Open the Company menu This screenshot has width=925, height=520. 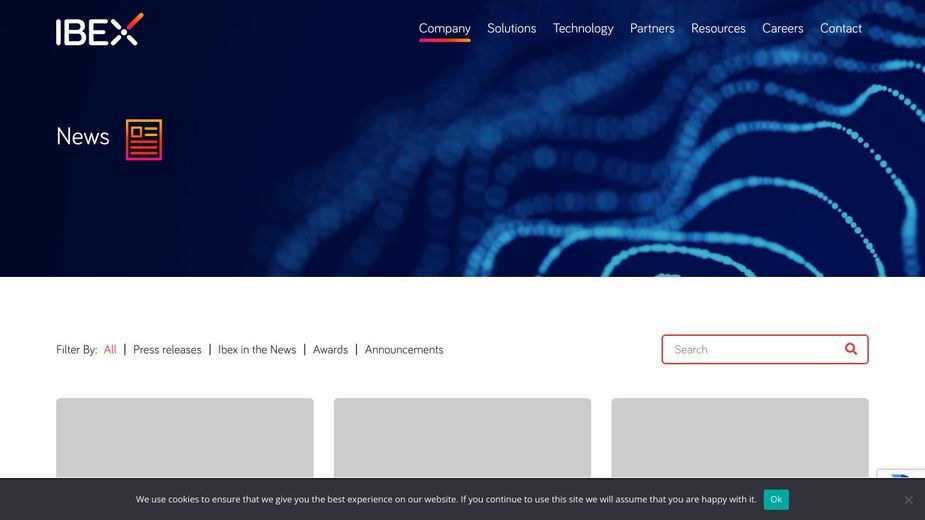point(445,28)
